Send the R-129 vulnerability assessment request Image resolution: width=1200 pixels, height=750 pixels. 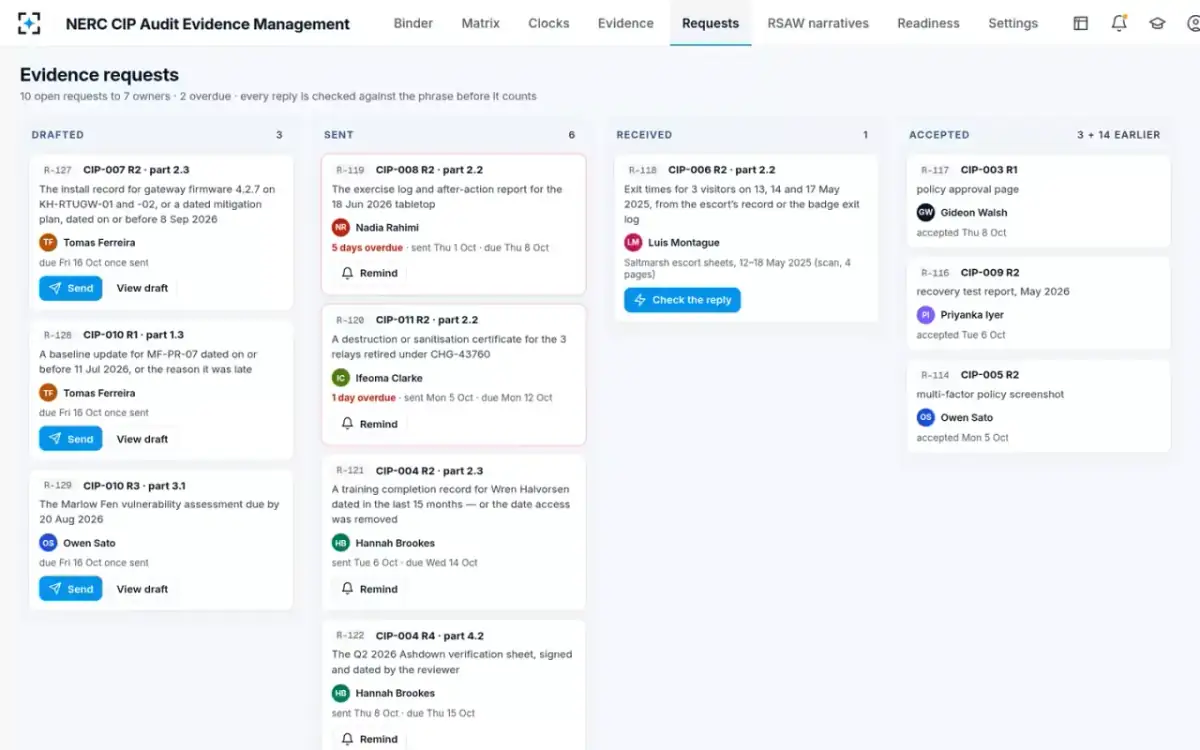point(71,589)
